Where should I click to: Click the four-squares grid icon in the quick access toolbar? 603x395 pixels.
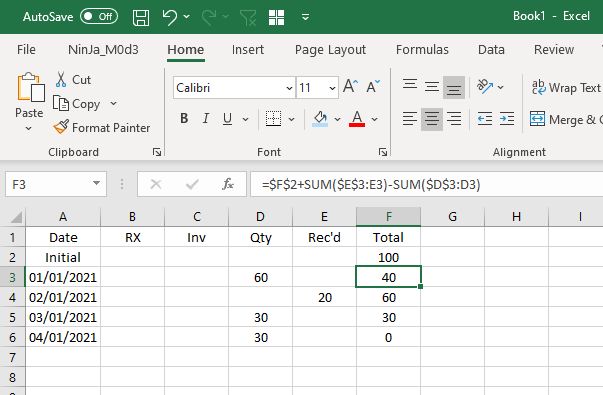[277, 17]
